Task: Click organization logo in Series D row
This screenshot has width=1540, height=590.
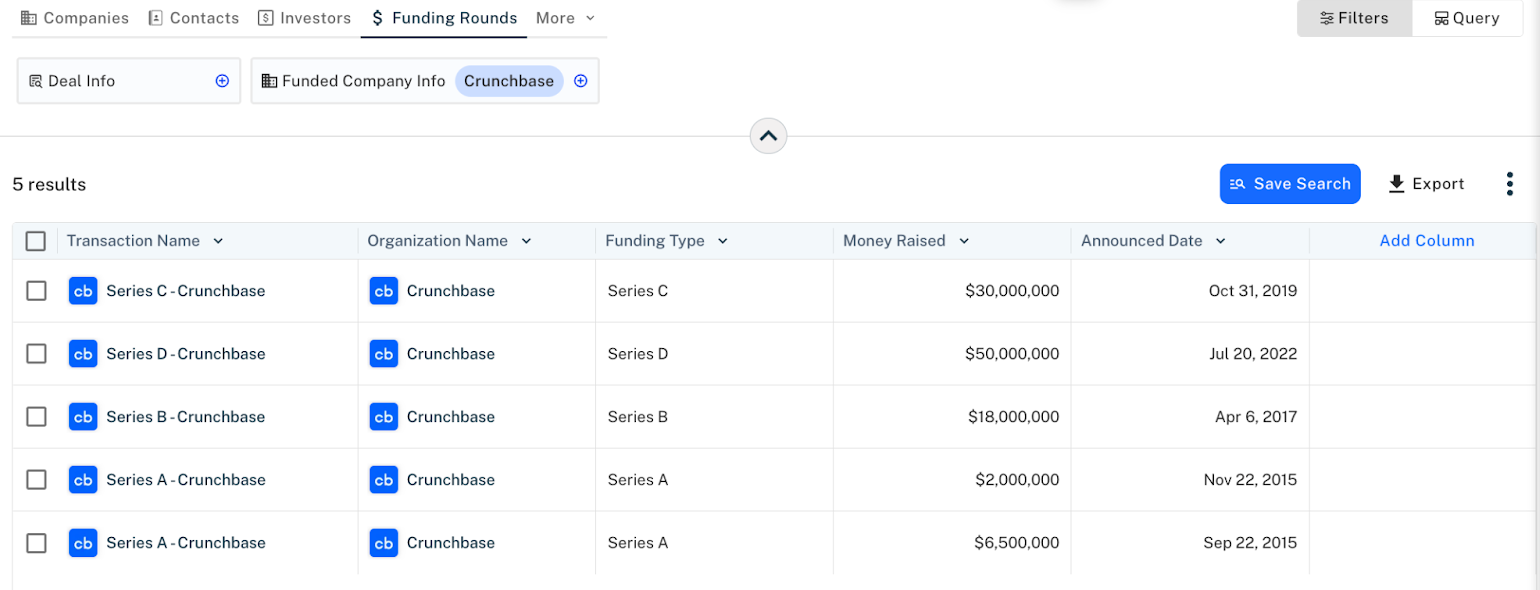Action: tap(383, 354)
